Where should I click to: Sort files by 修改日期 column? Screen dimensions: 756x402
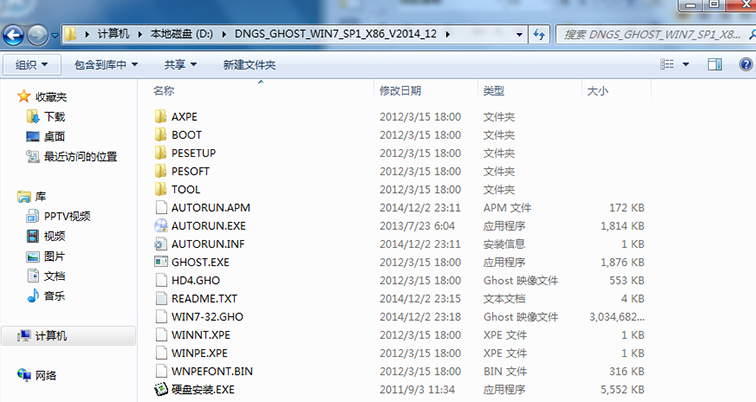click(400, 91)
